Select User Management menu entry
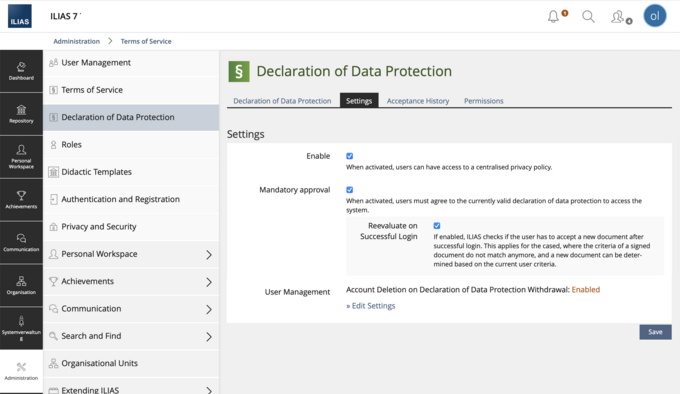The image size is (680, 394). click(131, 63)
